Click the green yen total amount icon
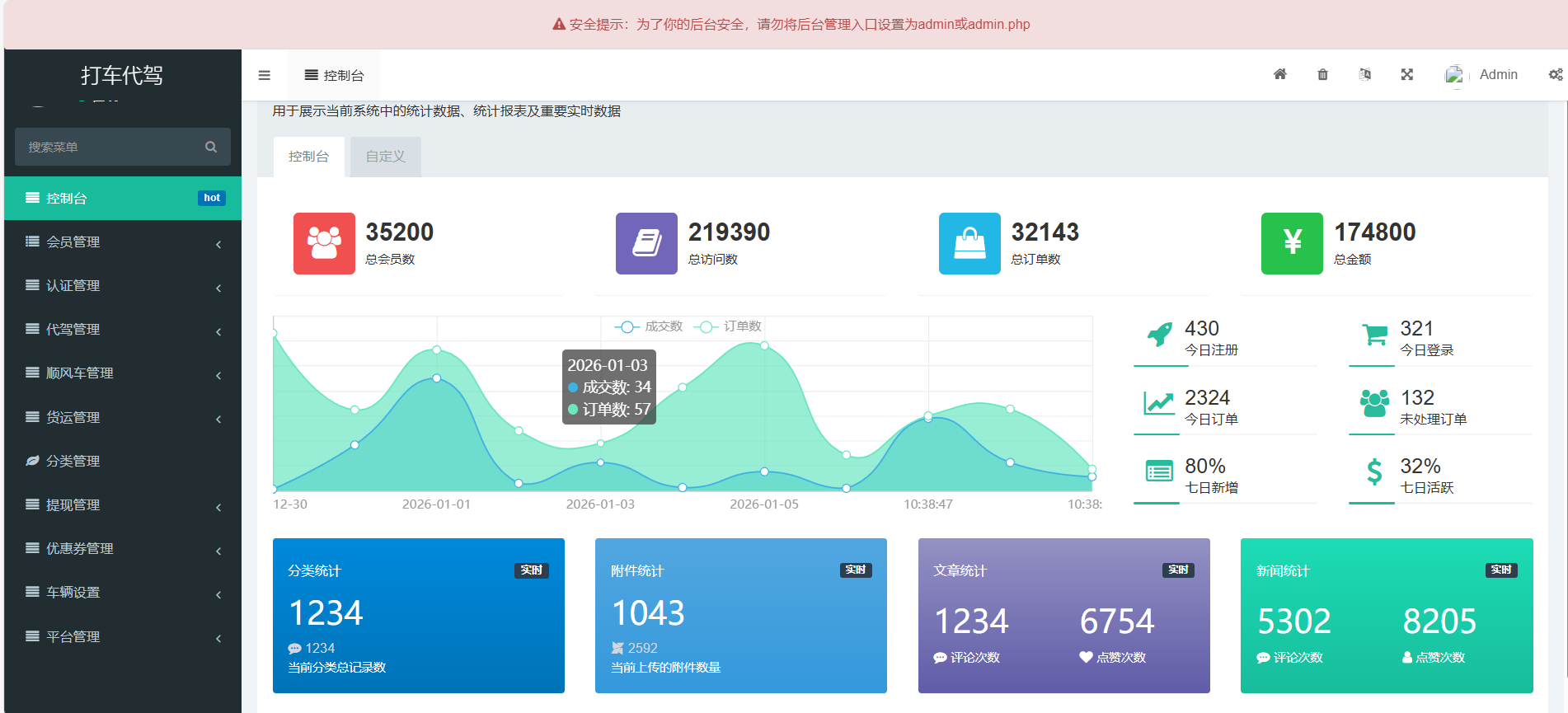1568x713 pixels. tap(1291, 243)
